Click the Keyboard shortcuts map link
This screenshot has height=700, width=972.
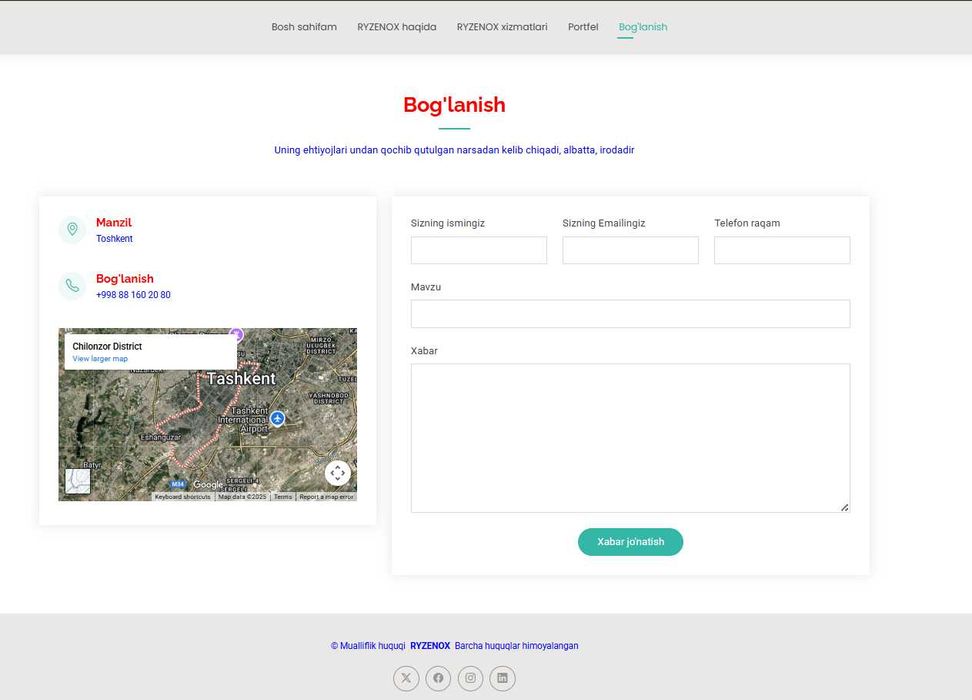(183, 497)
